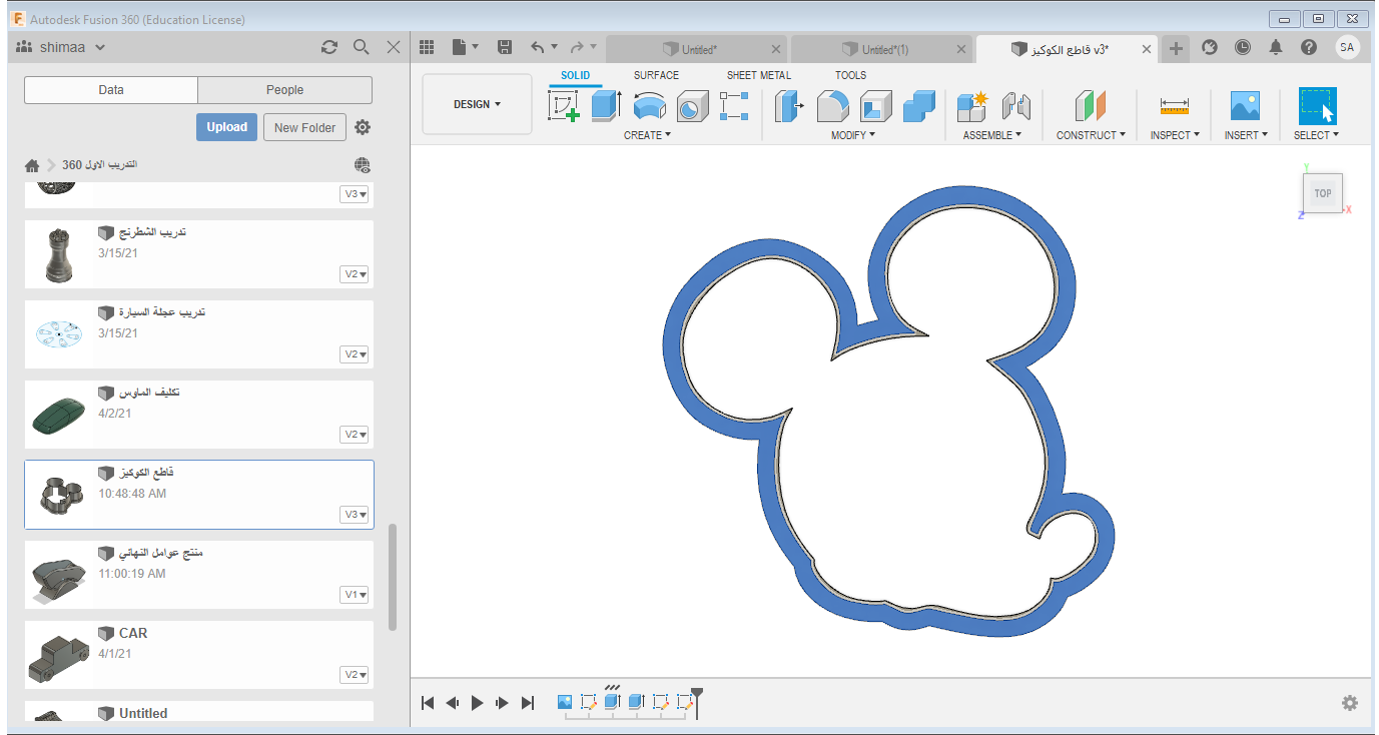The width and height of the screenshot is (1379, 735).
Task: Switch to the SURFACE tab
Action: click(x=656, y=75)
